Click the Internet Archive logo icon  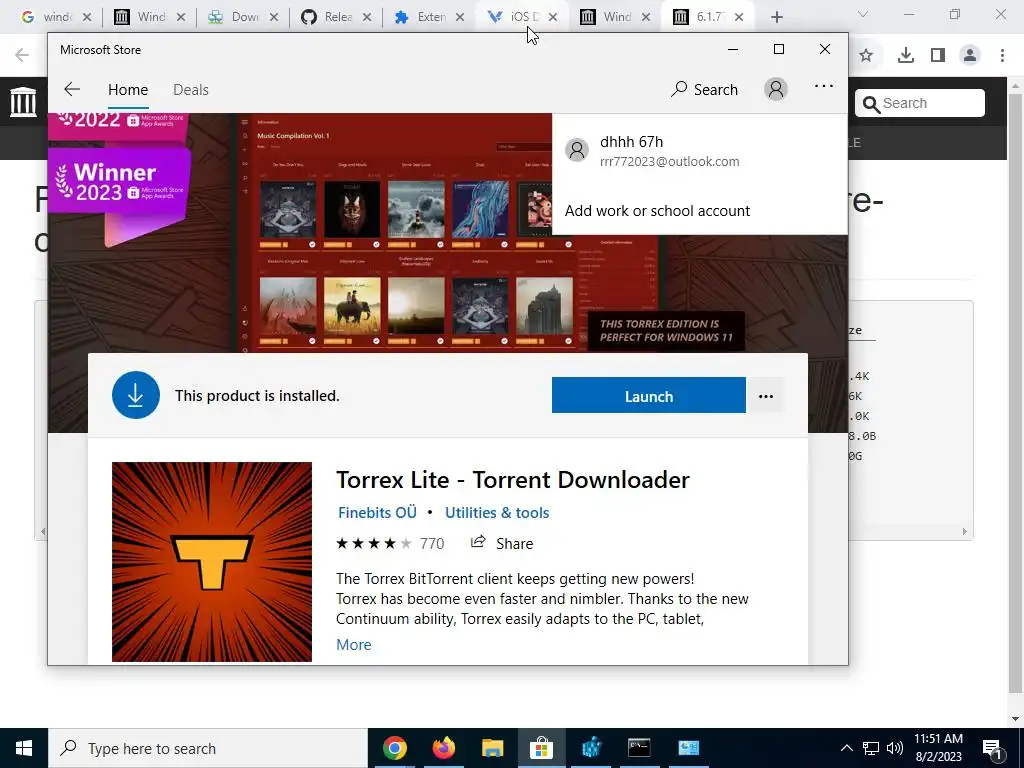tap(24, 103)
